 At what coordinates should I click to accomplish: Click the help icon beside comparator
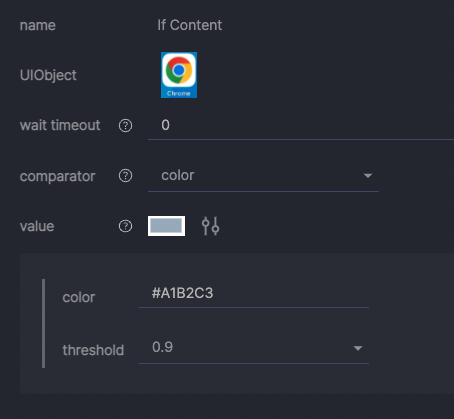(x=126, y=176)
